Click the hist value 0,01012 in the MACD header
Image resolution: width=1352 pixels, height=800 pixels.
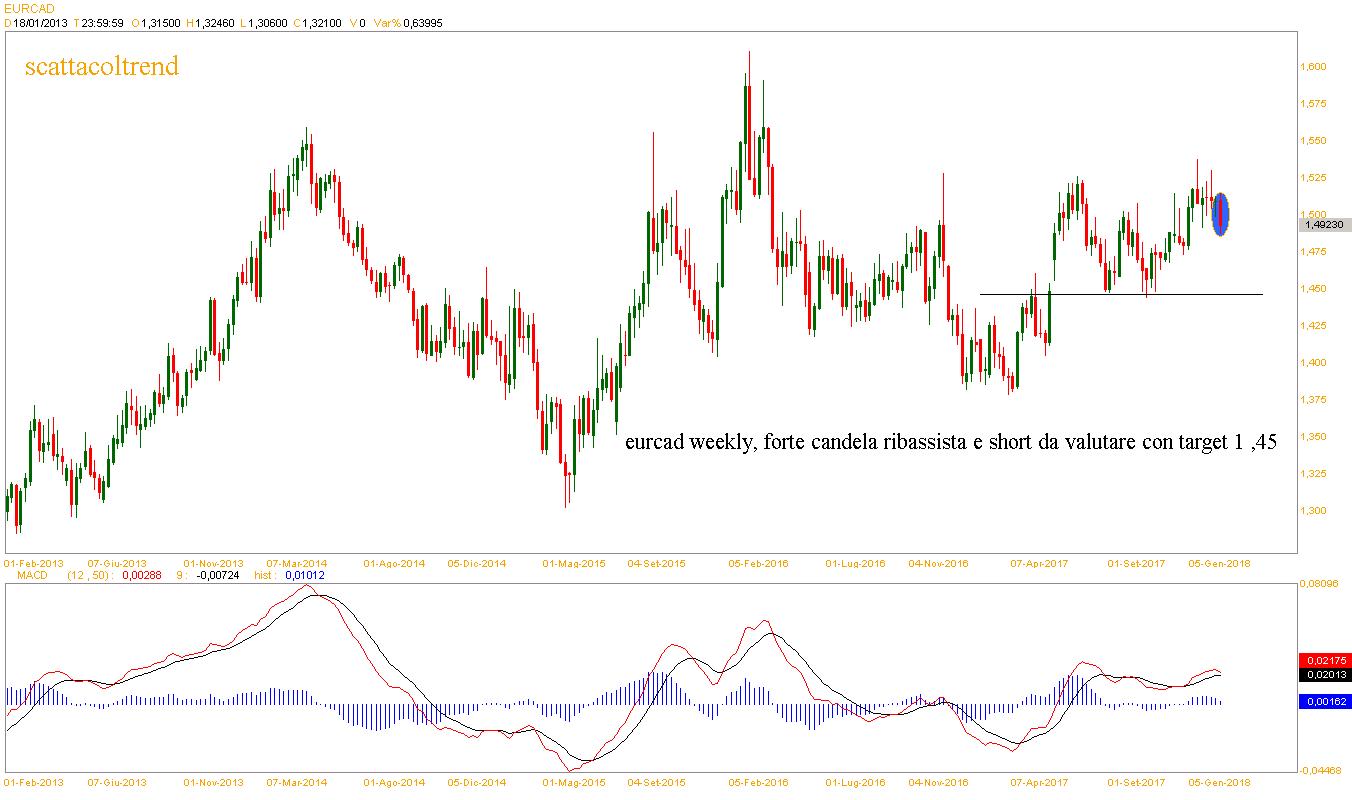point(305,576)
